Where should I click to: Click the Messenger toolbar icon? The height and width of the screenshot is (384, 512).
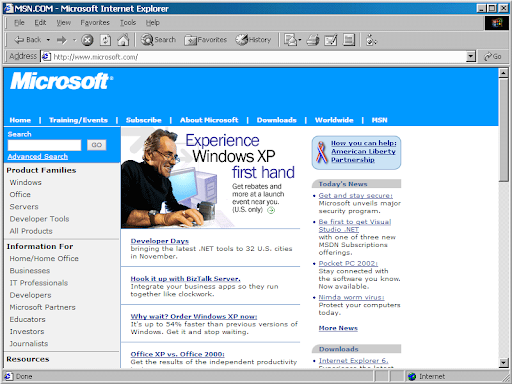[x=371, y=40]
